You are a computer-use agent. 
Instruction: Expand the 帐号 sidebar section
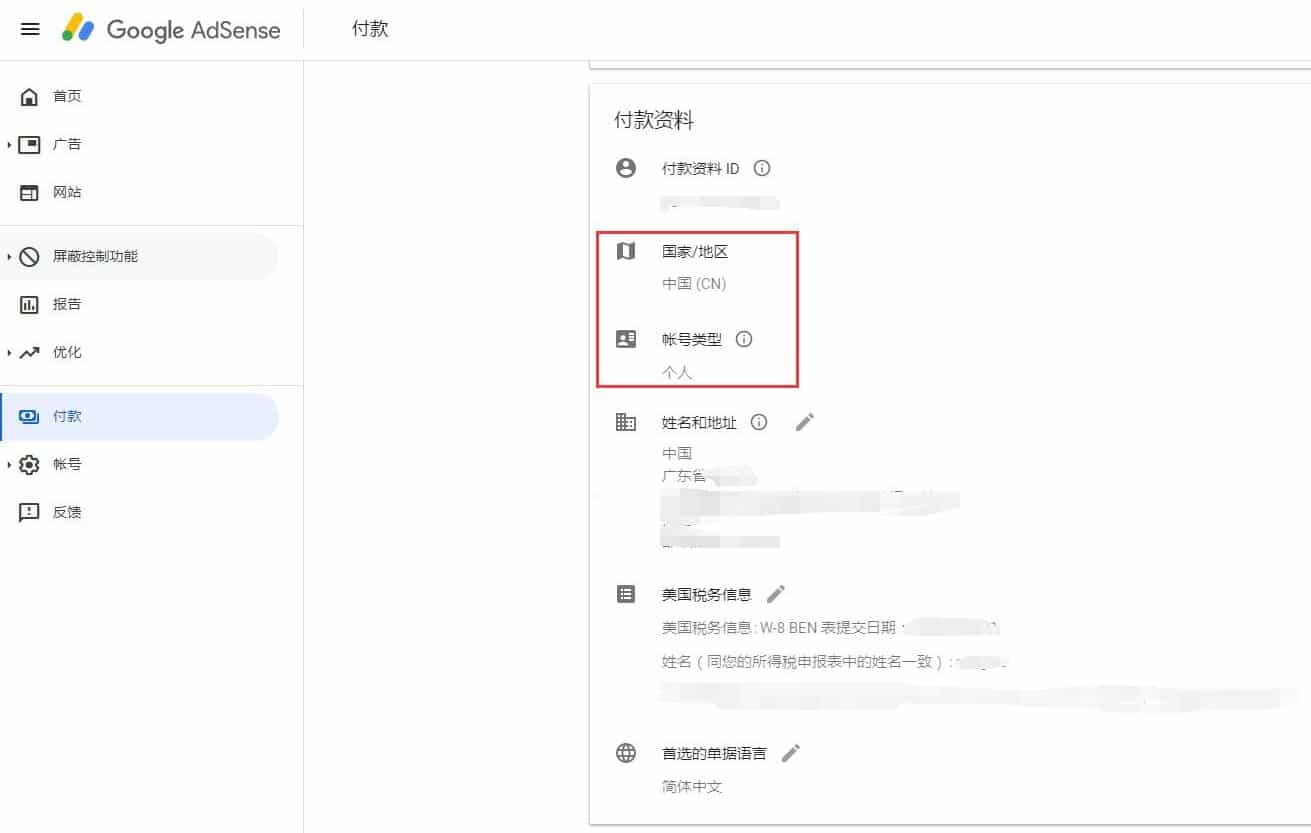pos(8,464)
